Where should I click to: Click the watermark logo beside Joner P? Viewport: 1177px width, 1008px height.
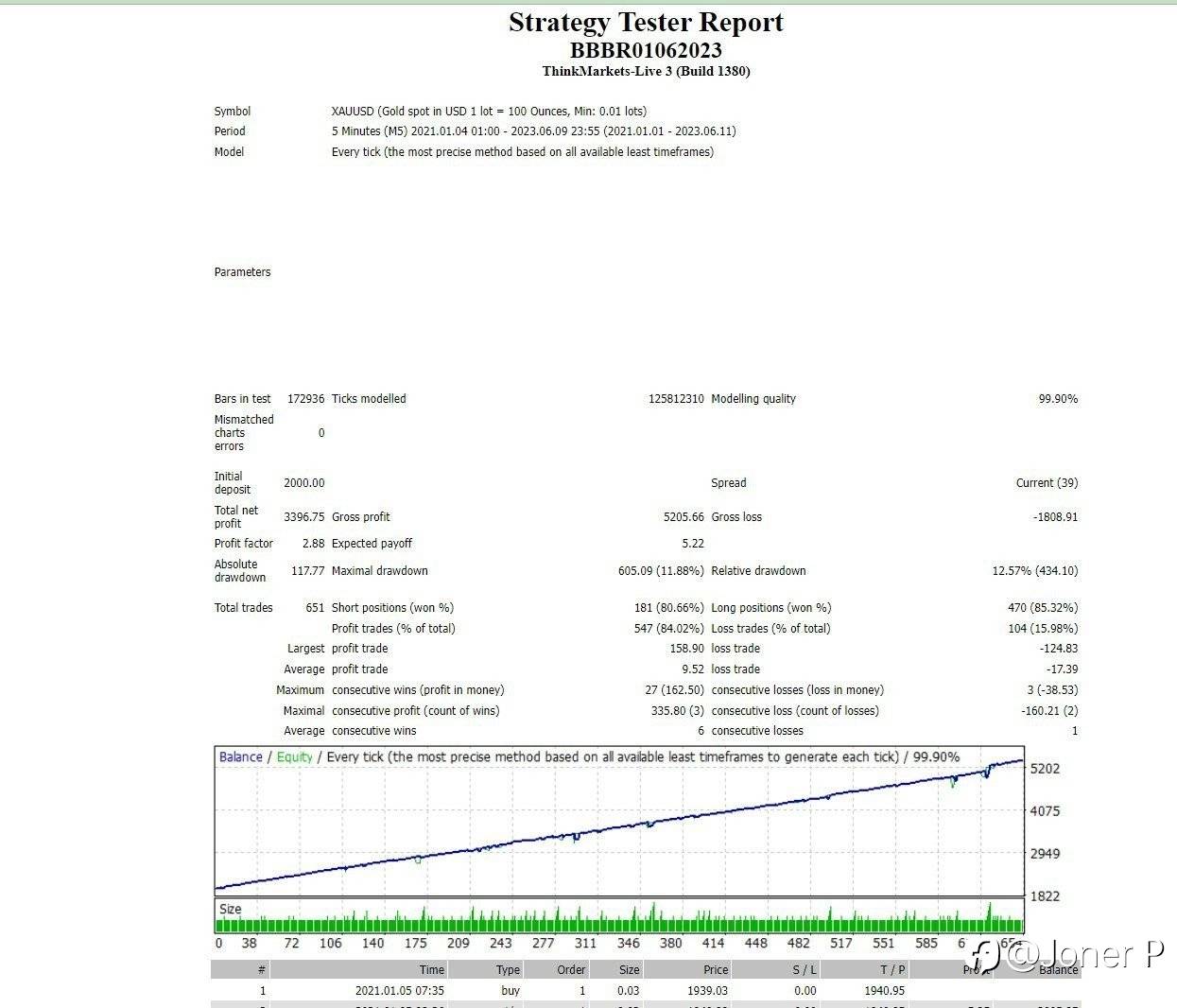pyautogui.click(x=987, y=955)
